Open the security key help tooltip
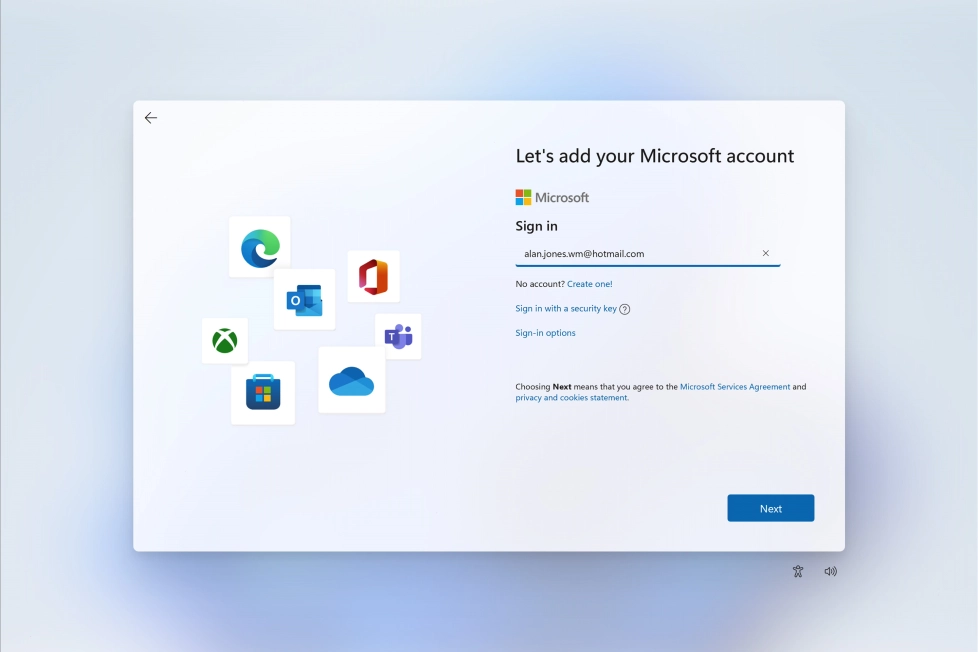978x652 pixels. (624, 309)
